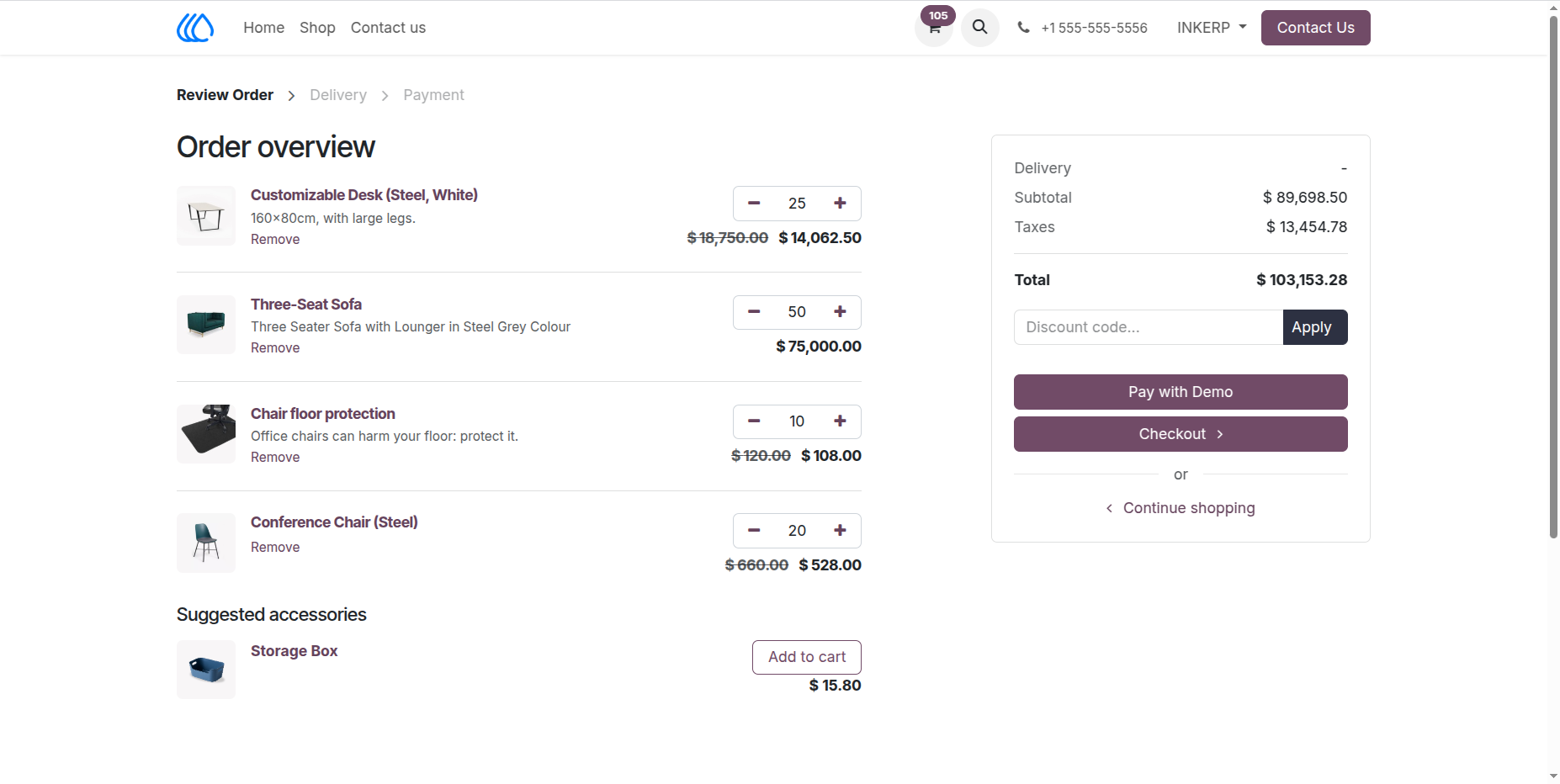Apply the discount code
Viewport: 1560px width, 784px height.
click(x=1314, y=327)
